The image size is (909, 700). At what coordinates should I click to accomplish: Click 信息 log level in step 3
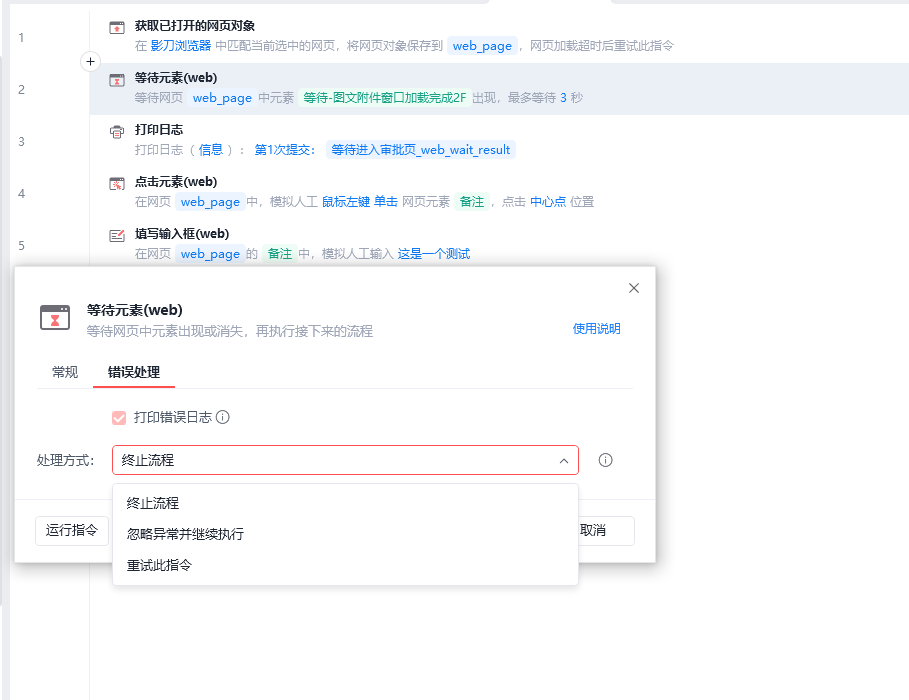[211, 150]
